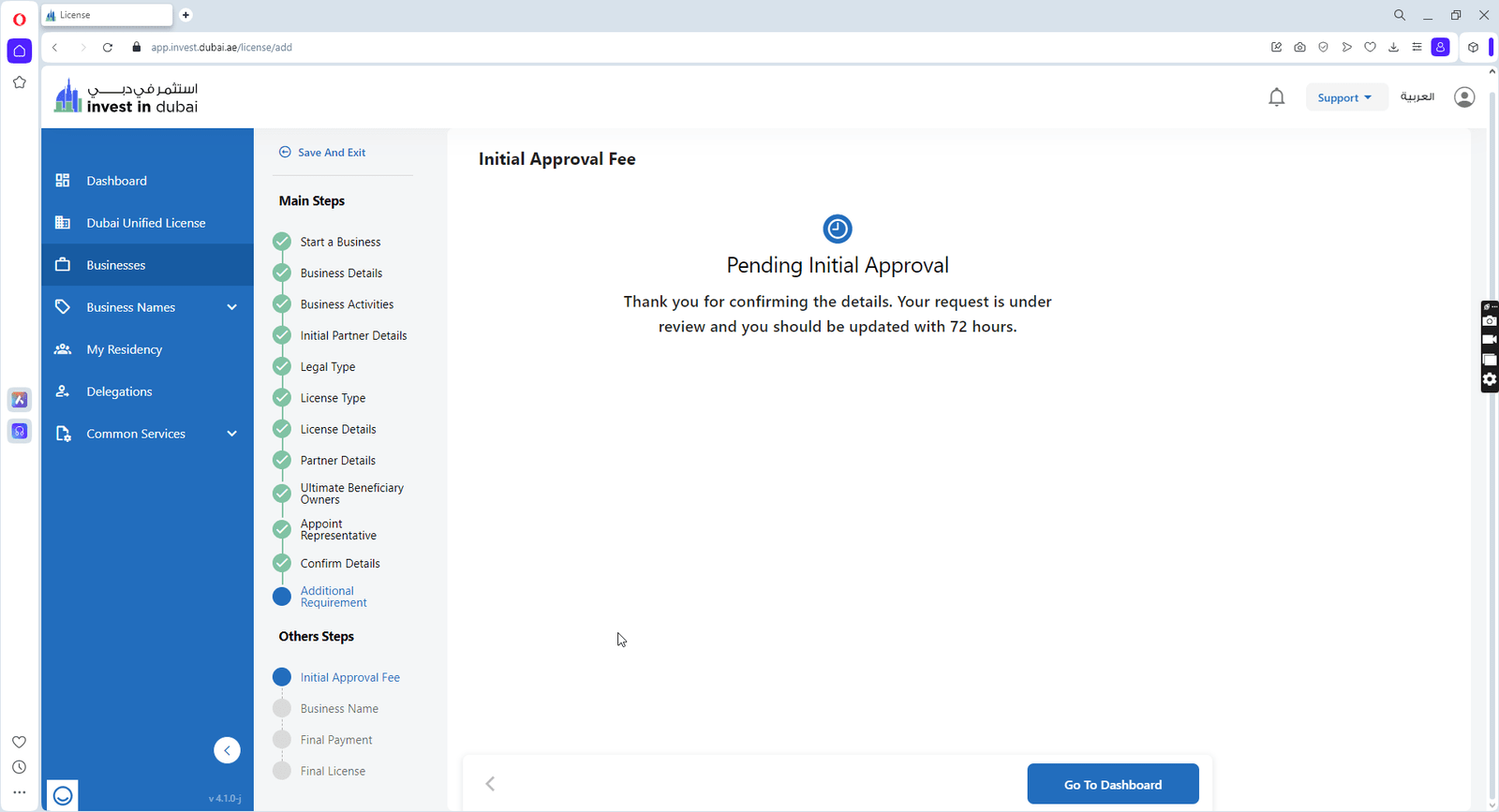
Task: Select the License browser tab
Action: 107,15
